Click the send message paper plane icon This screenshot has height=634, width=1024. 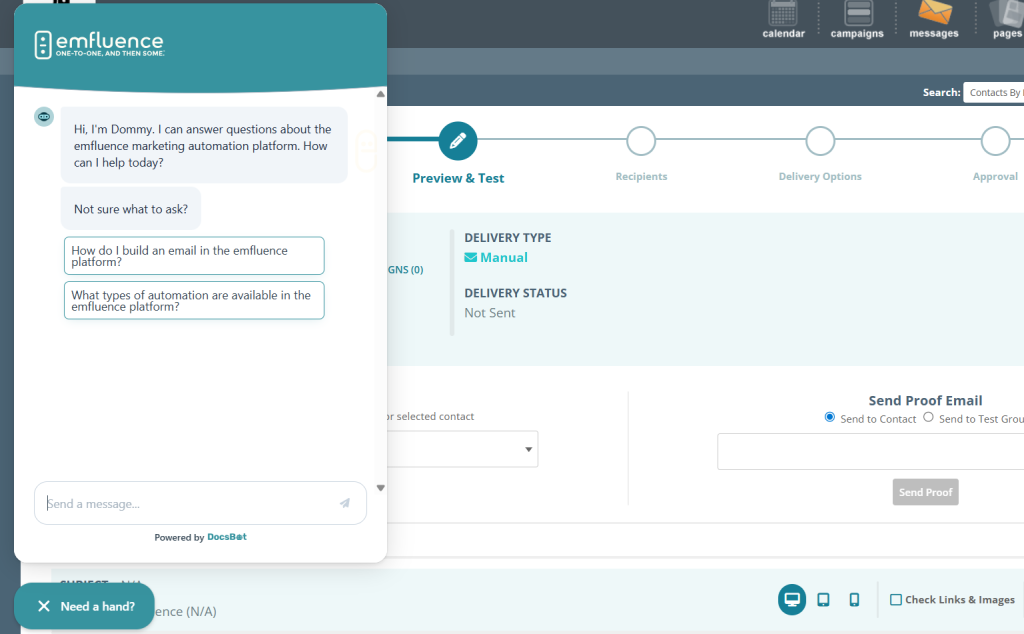345,503
